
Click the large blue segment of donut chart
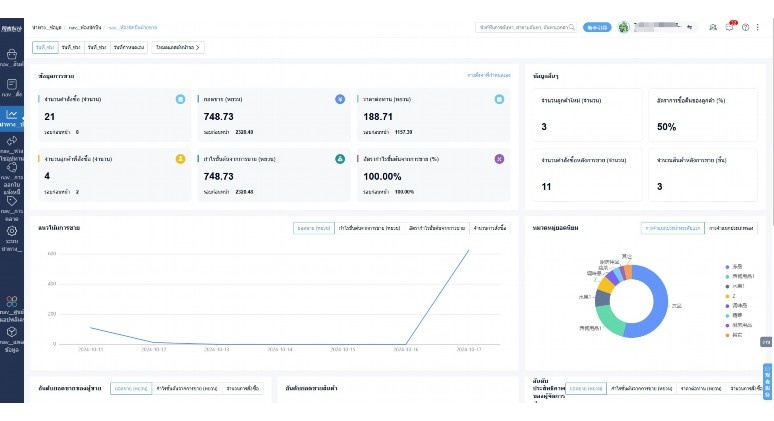pos(659,301)
